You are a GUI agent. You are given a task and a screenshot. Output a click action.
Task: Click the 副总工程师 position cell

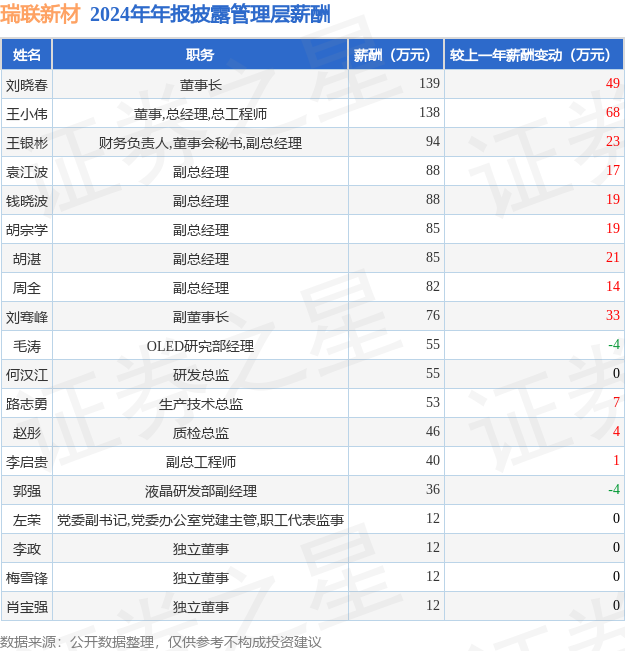pyautogui.click(x=201, y=462)
